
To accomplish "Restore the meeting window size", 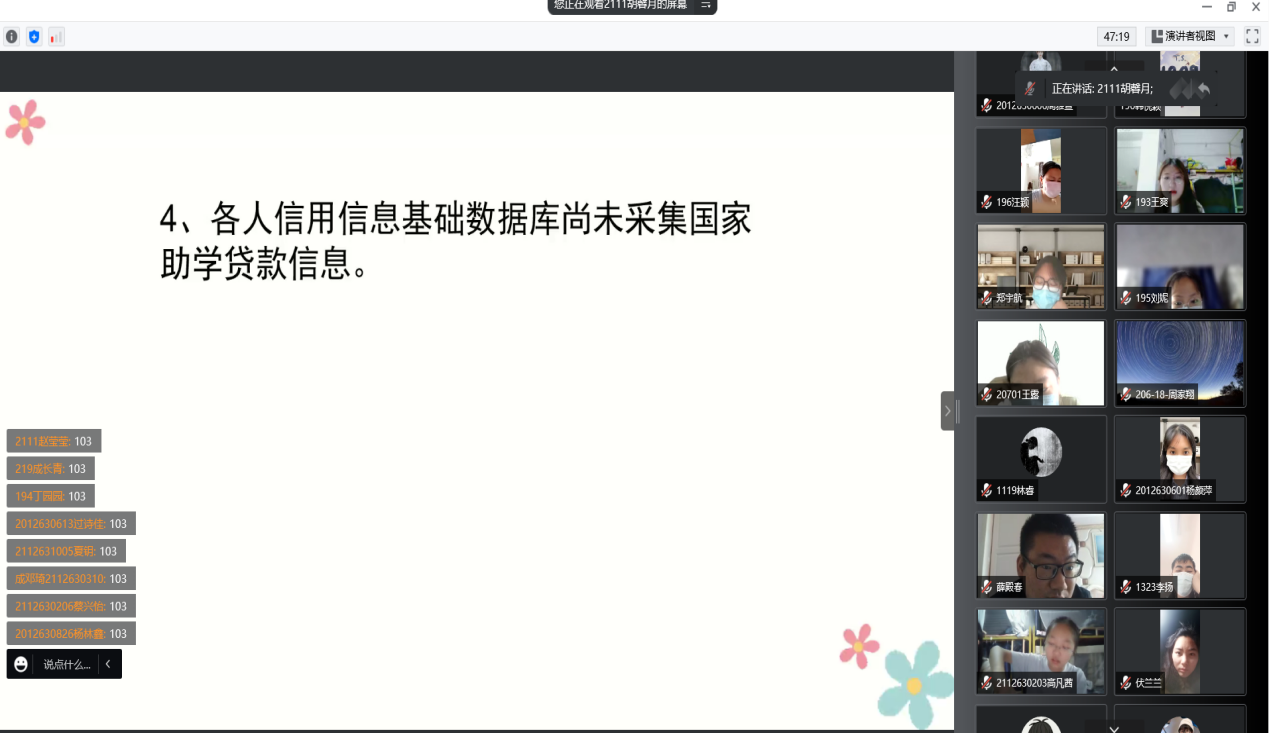I will 1231,7.
